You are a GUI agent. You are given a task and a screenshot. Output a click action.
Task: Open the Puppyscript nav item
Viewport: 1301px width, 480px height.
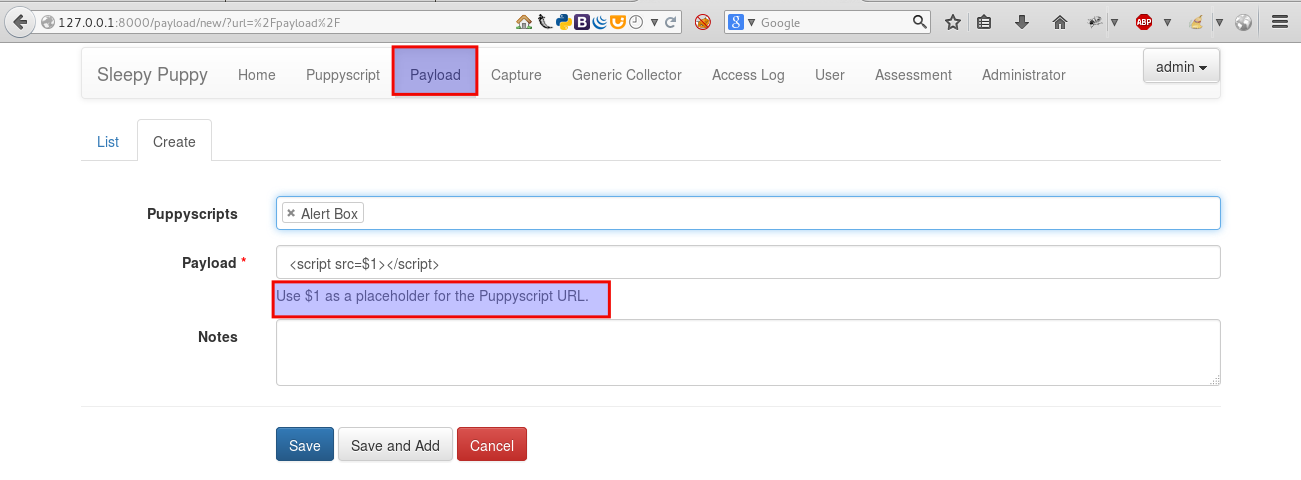(343, 74)
